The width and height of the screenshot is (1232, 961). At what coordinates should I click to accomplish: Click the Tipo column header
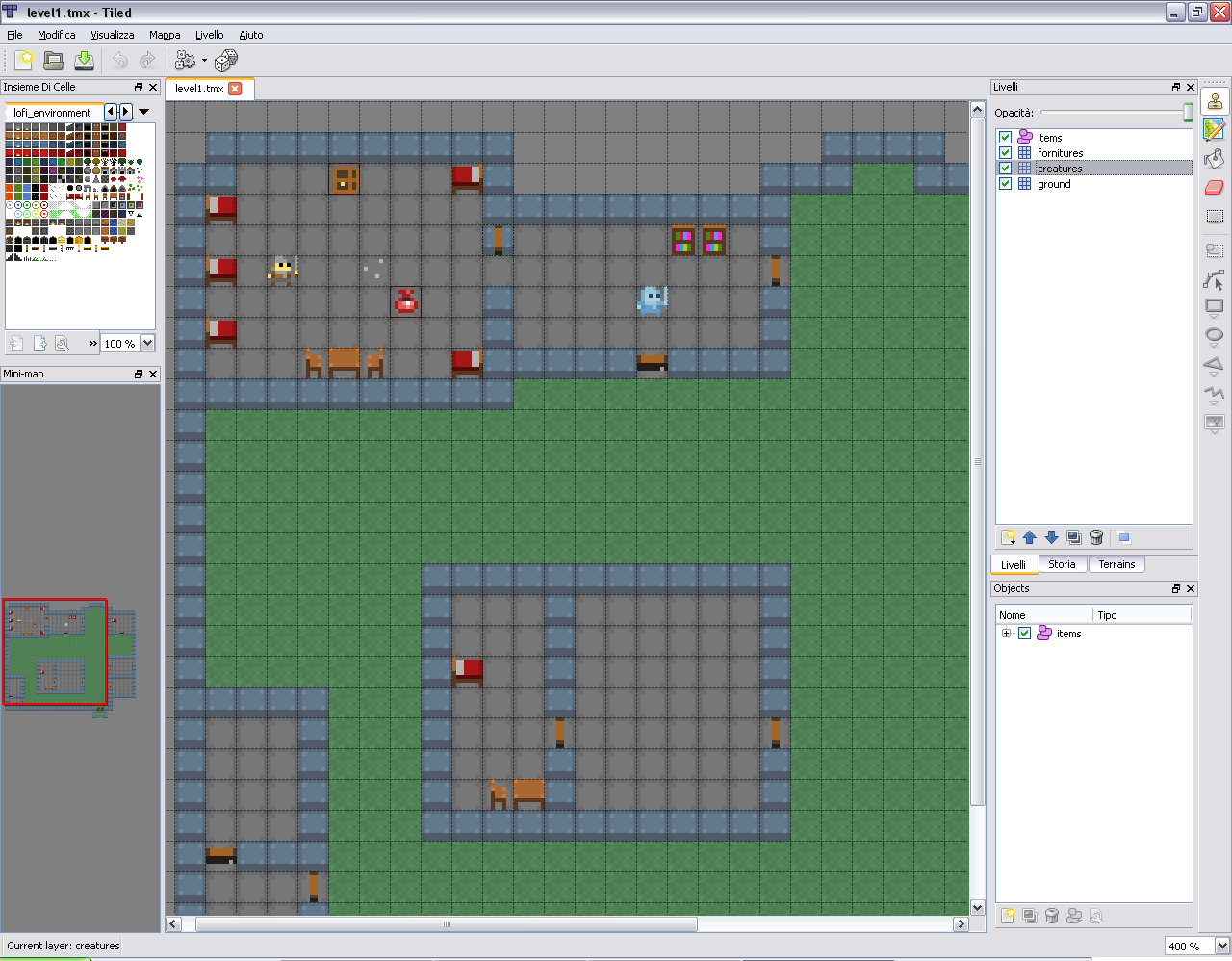point(1142,615)
